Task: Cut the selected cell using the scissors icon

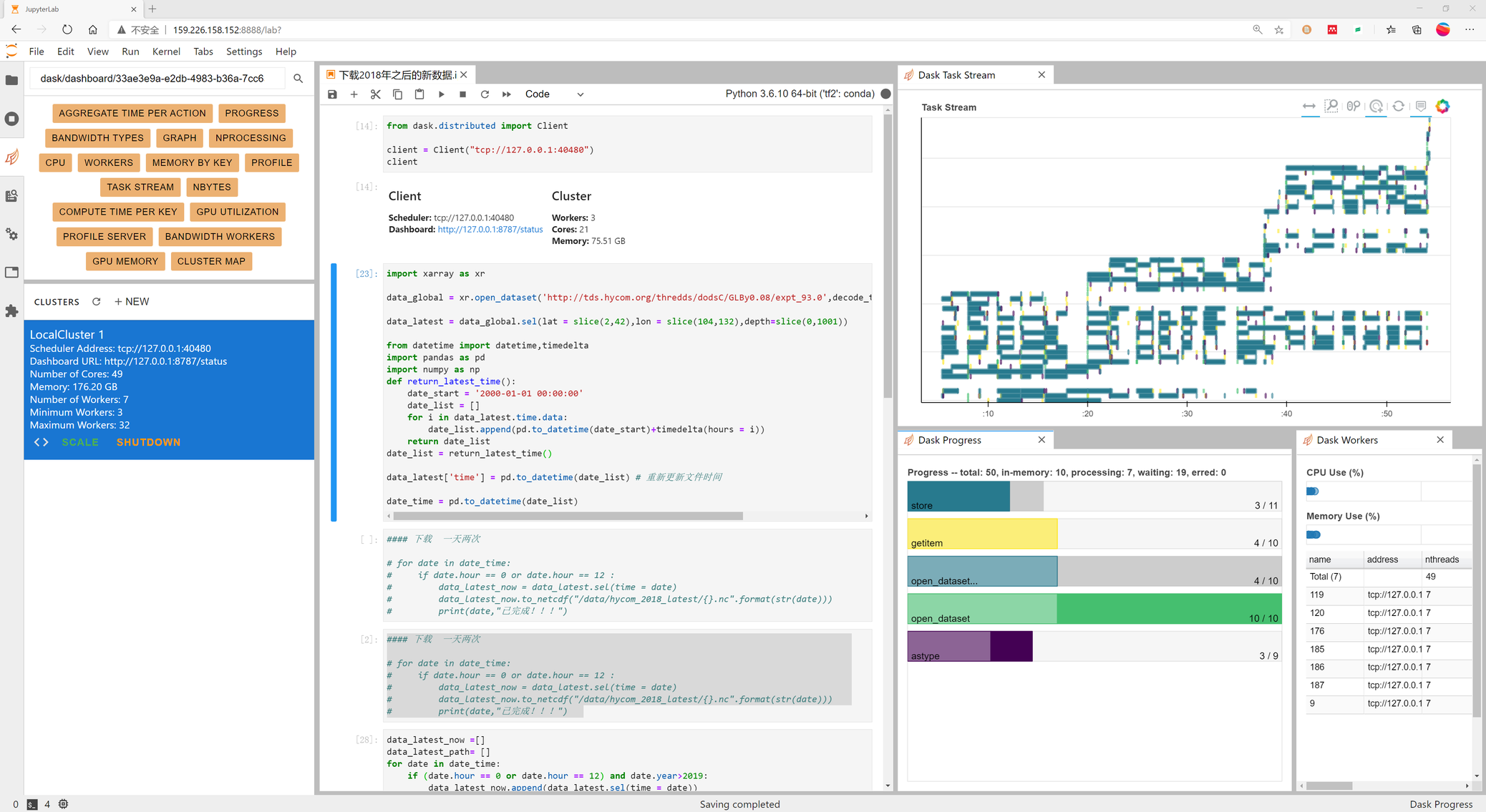Action: pos(375,94)
